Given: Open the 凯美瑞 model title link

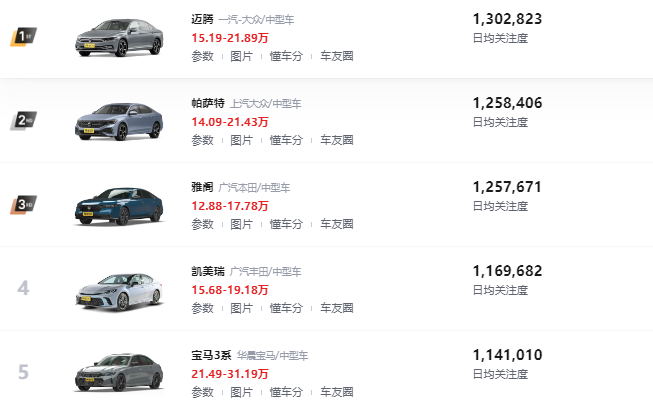Looking at the screenshot, I should click(207, 271).
